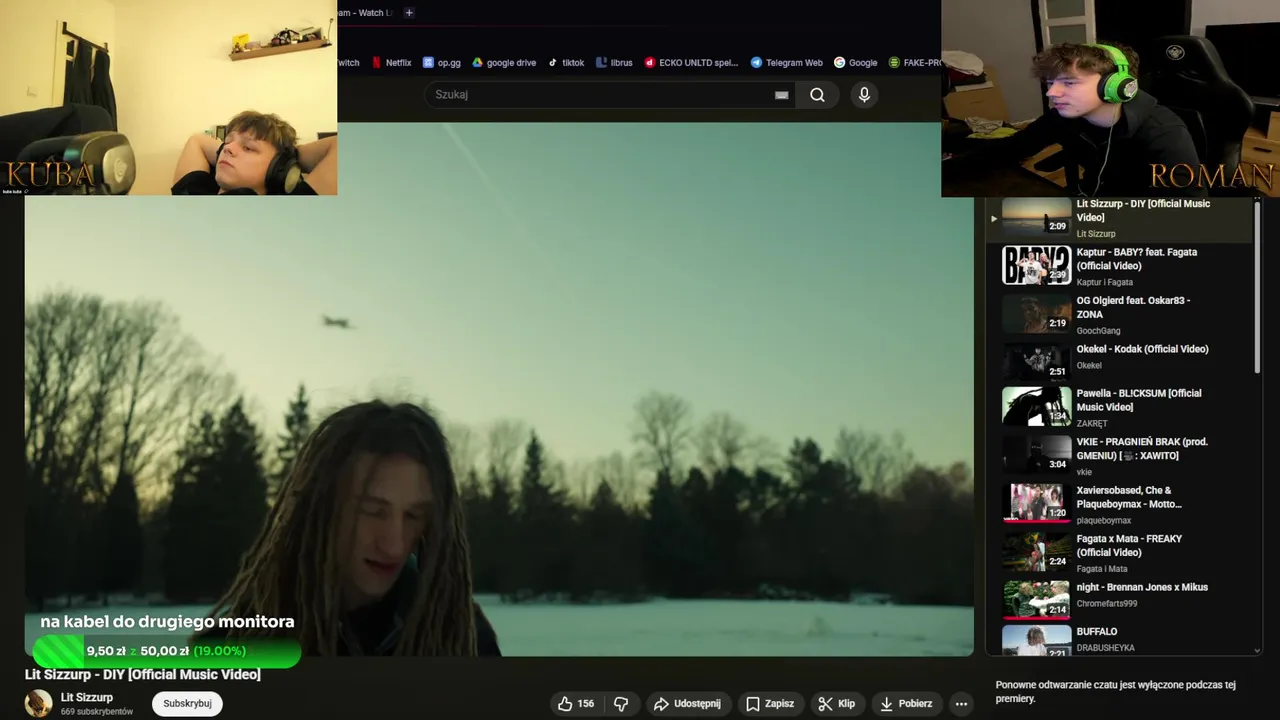Open the FAKE-PRO bookmark
The width and height of the screenshot is (1280, 720).
914,62
